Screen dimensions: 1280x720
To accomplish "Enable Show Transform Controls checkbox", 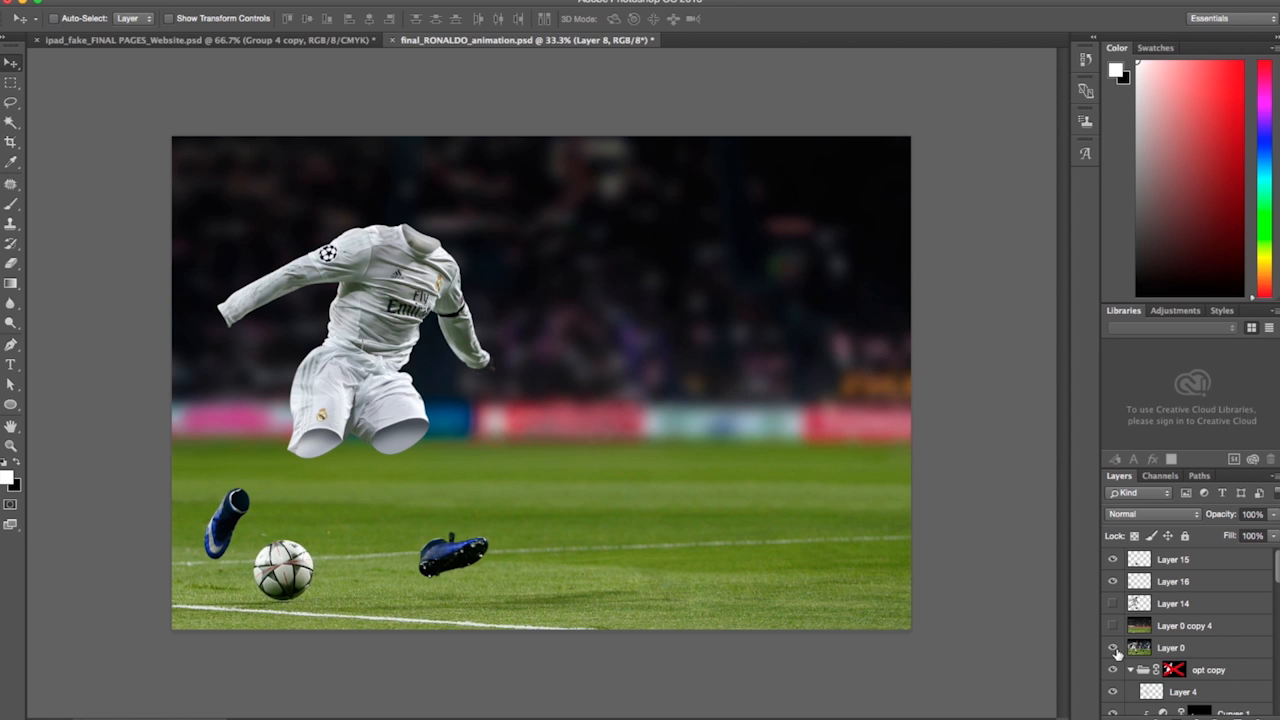I will click(168, 19).
